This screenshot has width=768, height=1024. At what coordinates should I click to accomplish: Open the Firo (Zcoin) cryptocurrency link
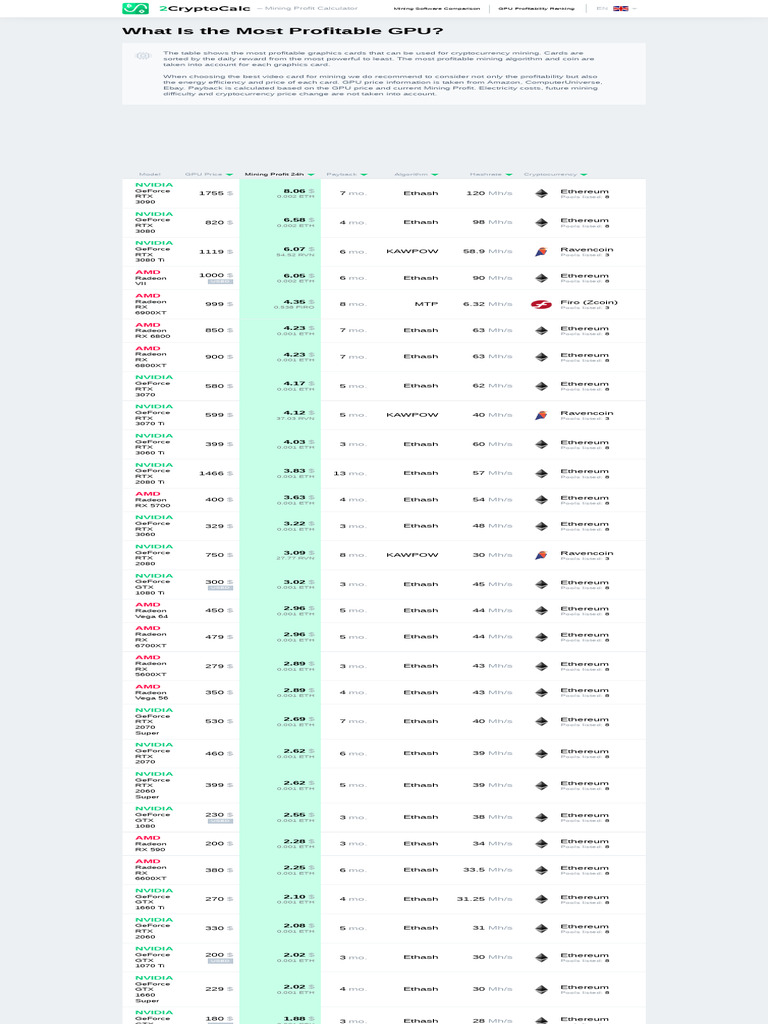click(588, 302)
